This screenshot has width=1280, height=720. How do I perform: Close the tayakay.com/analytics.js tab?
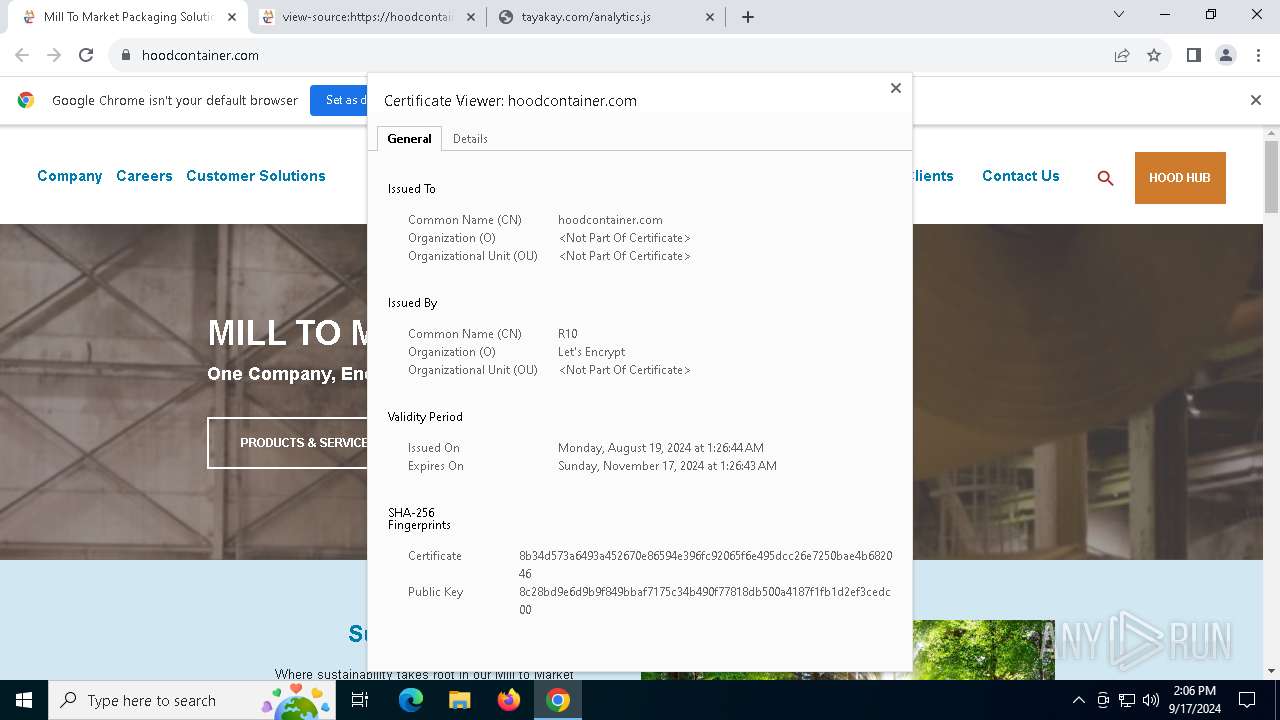[x=710, y=17]
